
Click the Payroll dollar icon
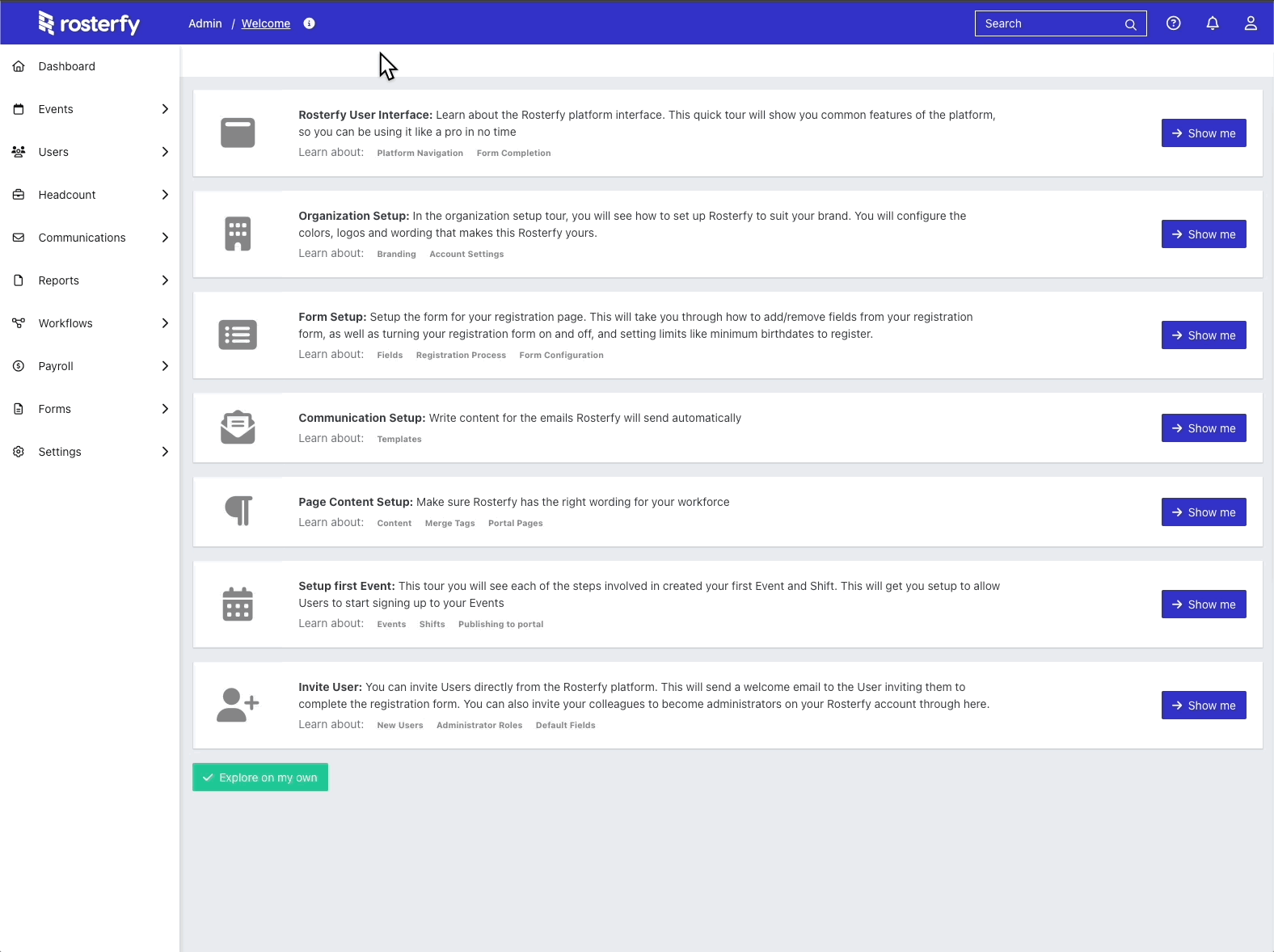coord(19,366)
